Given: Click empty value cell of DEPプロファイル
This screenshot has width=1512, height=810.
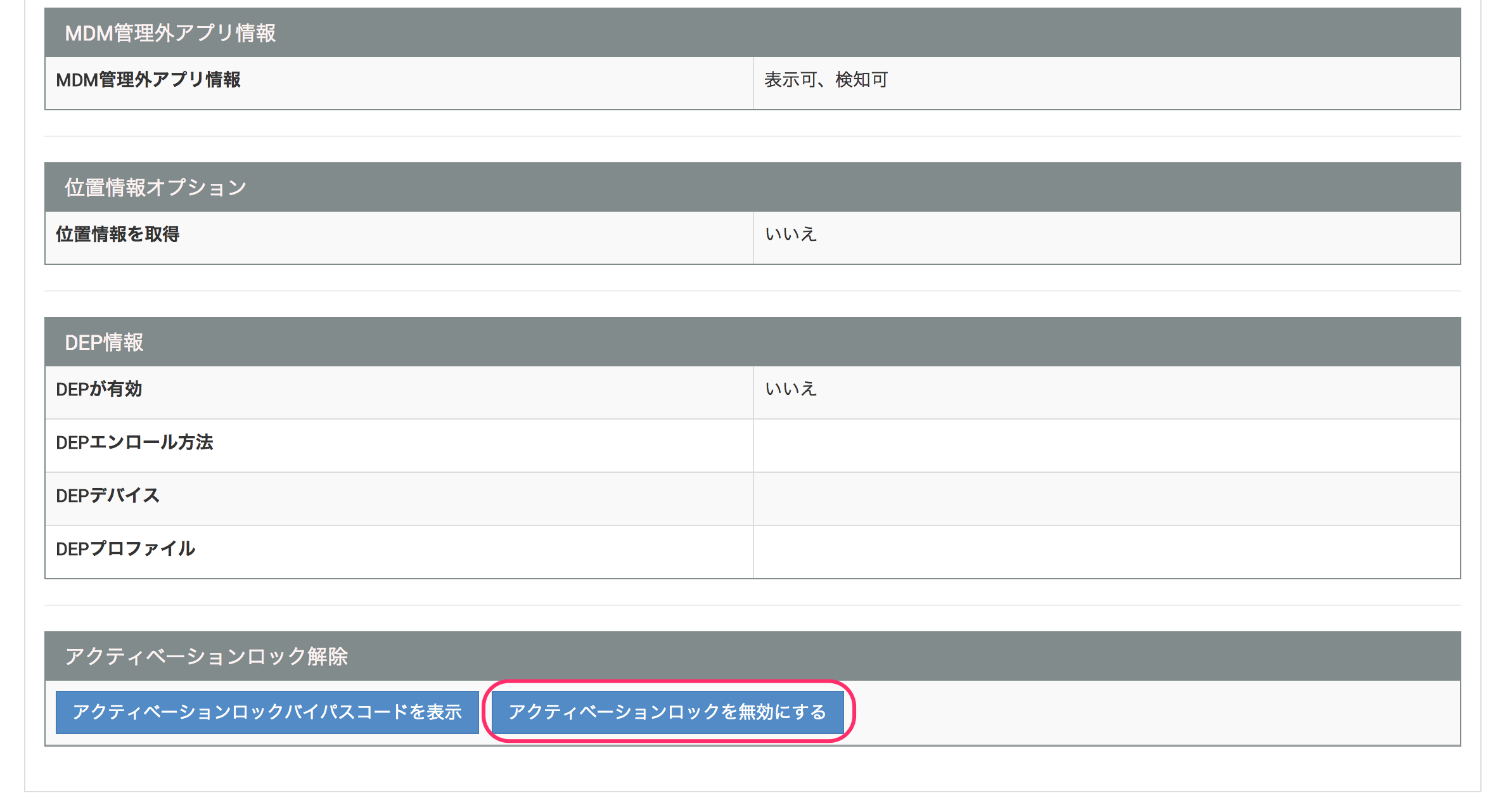Looking at the screenshot, I should (1106, 551).
